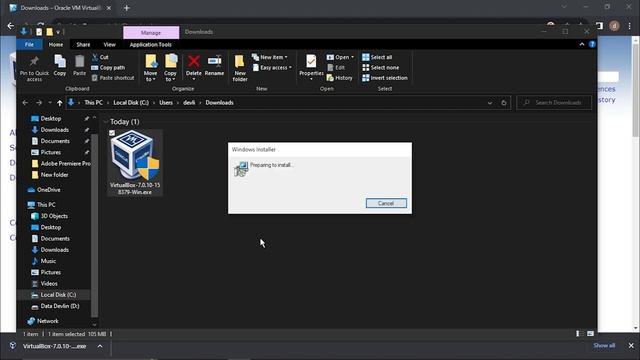Image resolution: width=640 pixels, height=360 pixels.
Task: Close the browser downloads bar
Action: (x=631, y=346)
